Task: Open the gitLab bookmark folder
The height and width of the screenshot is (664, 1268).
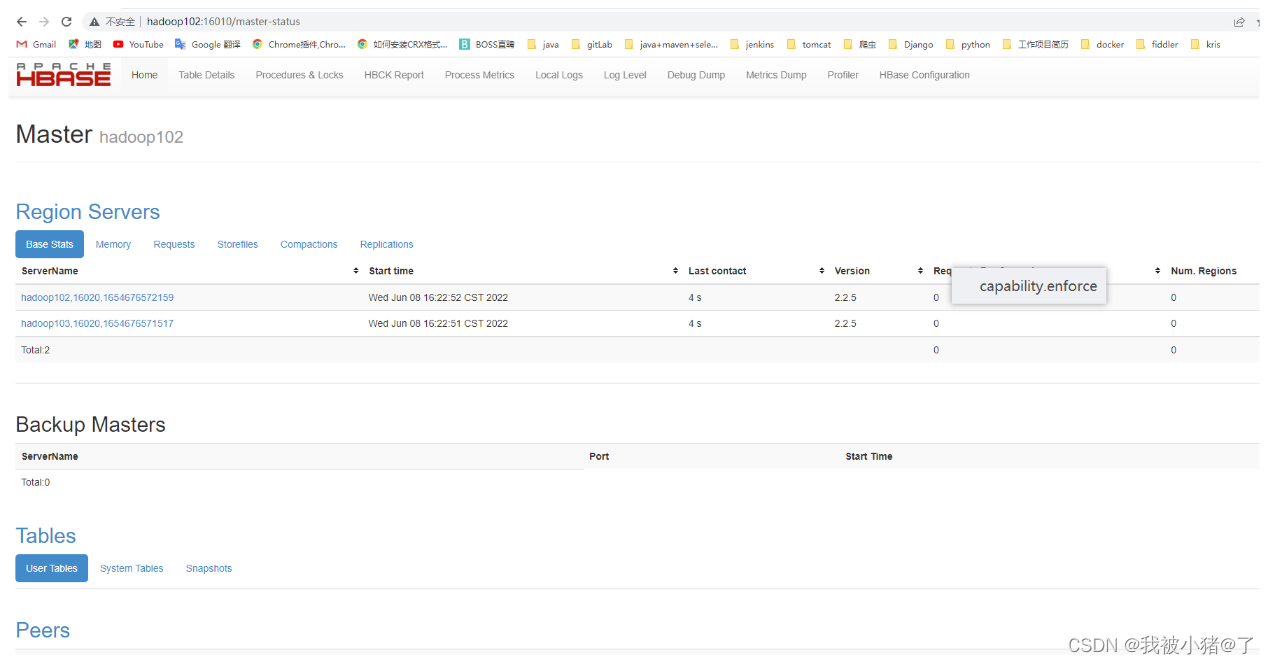Action: tap(591, 44)
